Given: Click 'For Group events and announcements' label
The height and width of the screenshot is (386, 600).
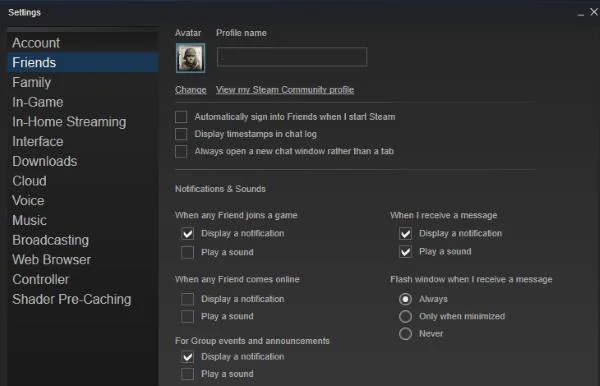Looking at the screenshot, I should [x=252, y=341].
